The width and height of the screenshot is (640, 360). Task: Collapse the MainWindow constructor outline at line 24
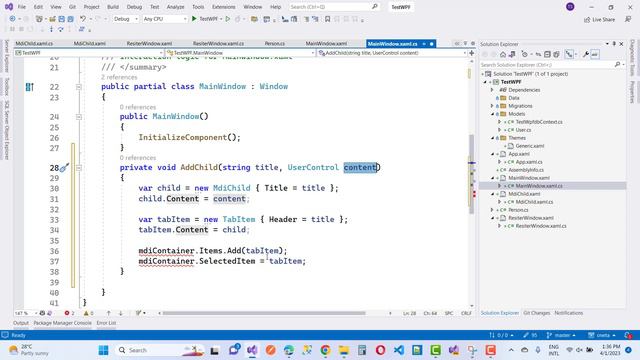[x=79, y=117]
